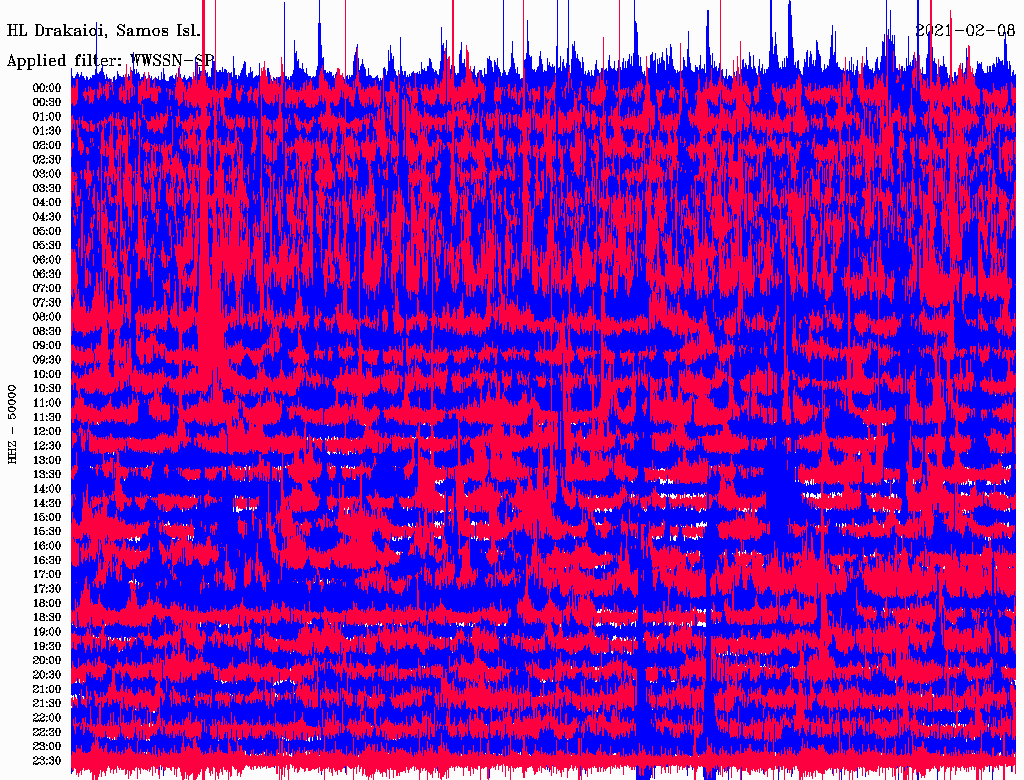Select the 18:00 time row label
The image size is (1024, 780).
click(x=47, y=604)
